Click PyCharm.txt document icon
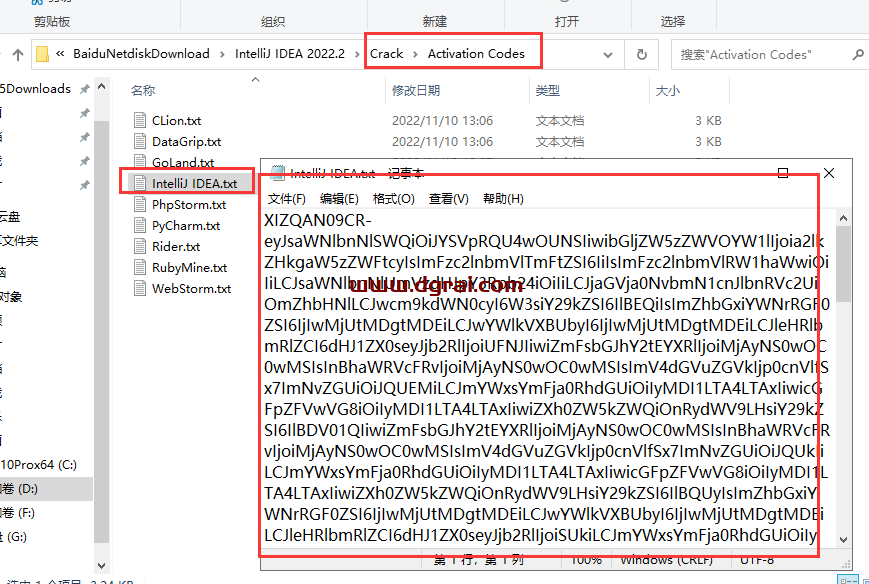The width and height of the screenshot is (869, 584). [140, 225]
